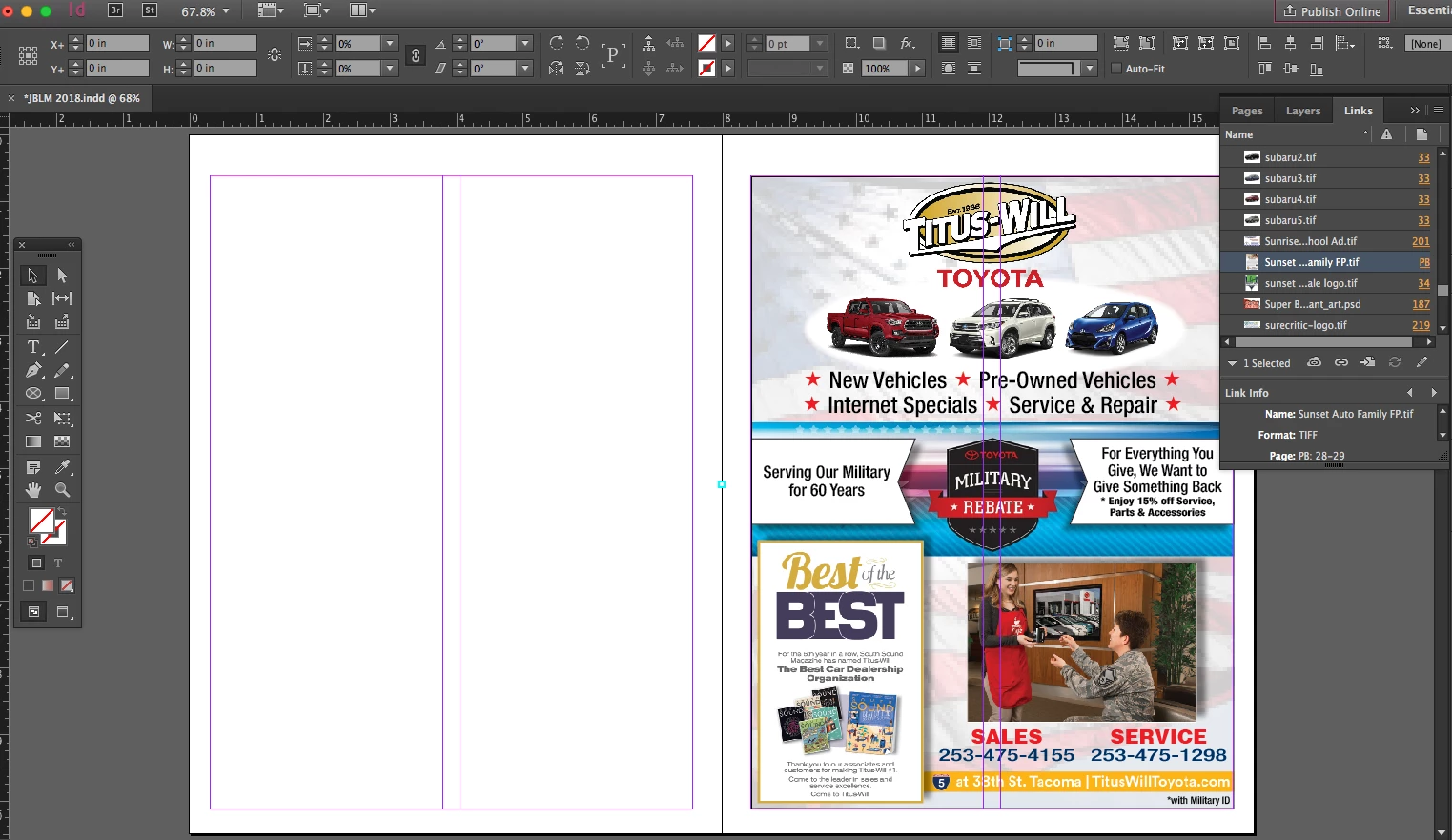The image size is (1452, 840).
Task: Choose the Eyedropper tool
Action: pyautogui.click(x=62, y=467)
